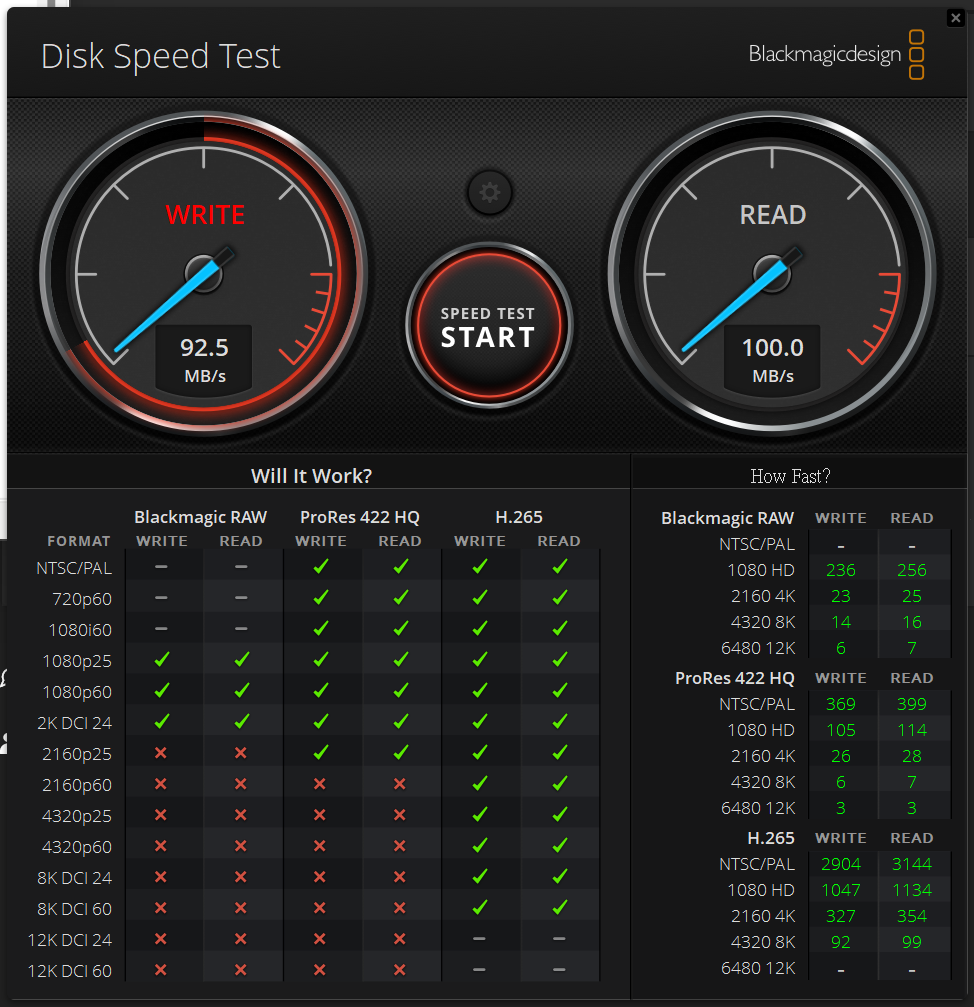Click ProRes 422 HQ write checkmark for NTSC/PAL
974x1007 pixels.
321,567
